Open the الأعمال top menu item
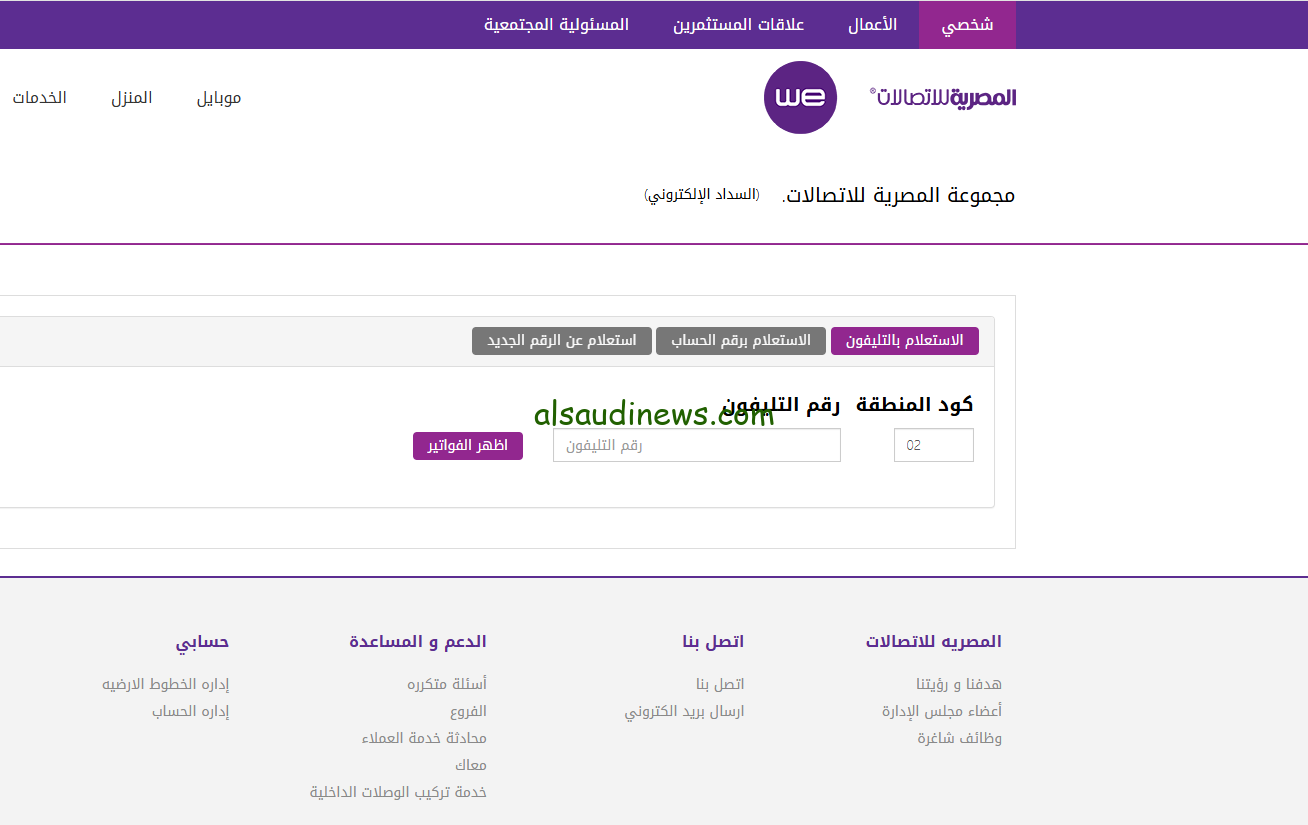 click(872, 25)
